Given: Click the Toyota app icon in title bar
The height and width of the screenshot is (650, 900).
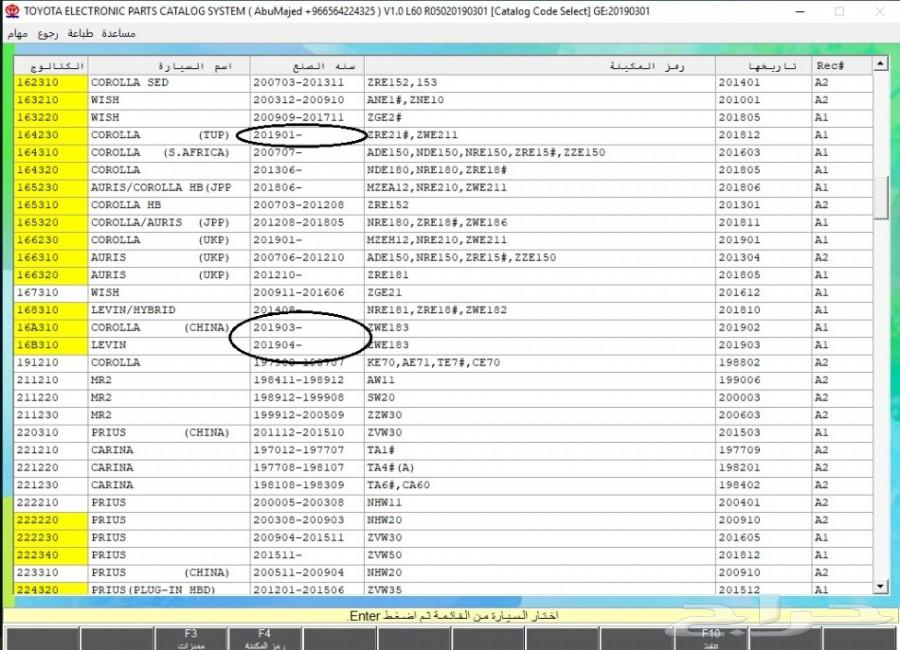Looking at the screenshot, I should tap(12, 11).
